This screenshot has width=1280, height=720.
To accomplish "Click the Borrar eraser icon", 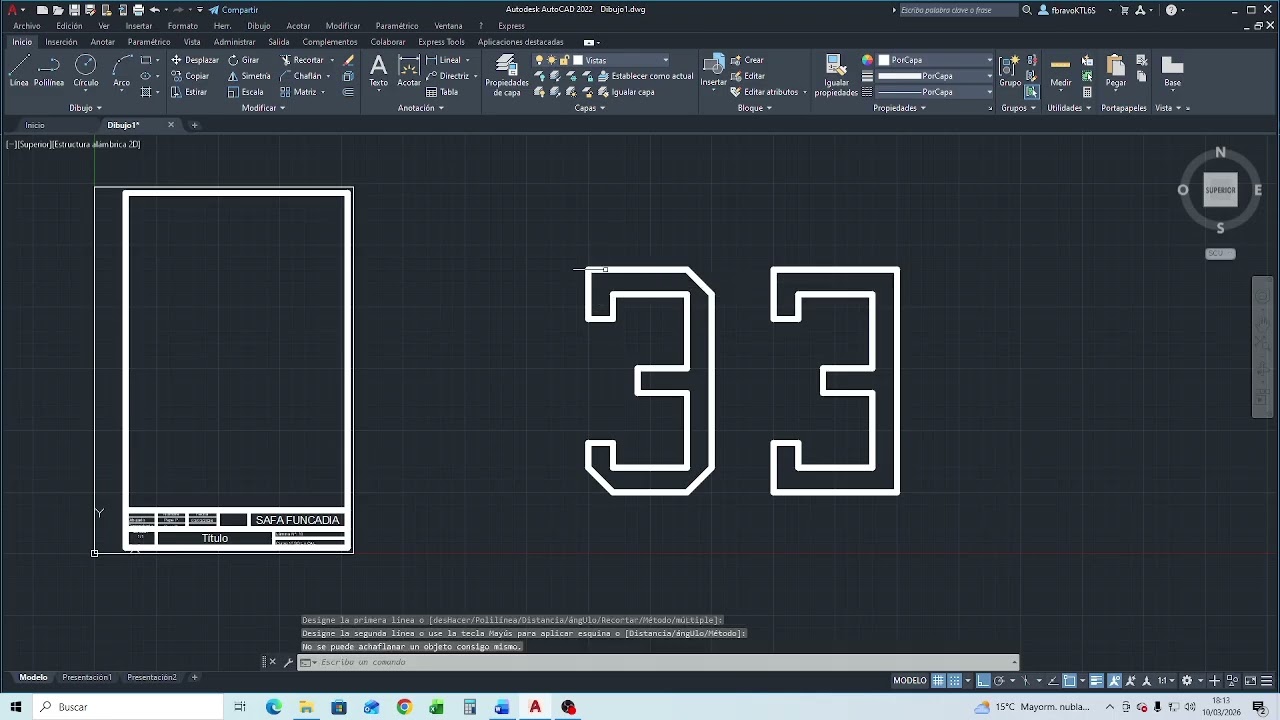I will 348,60.
